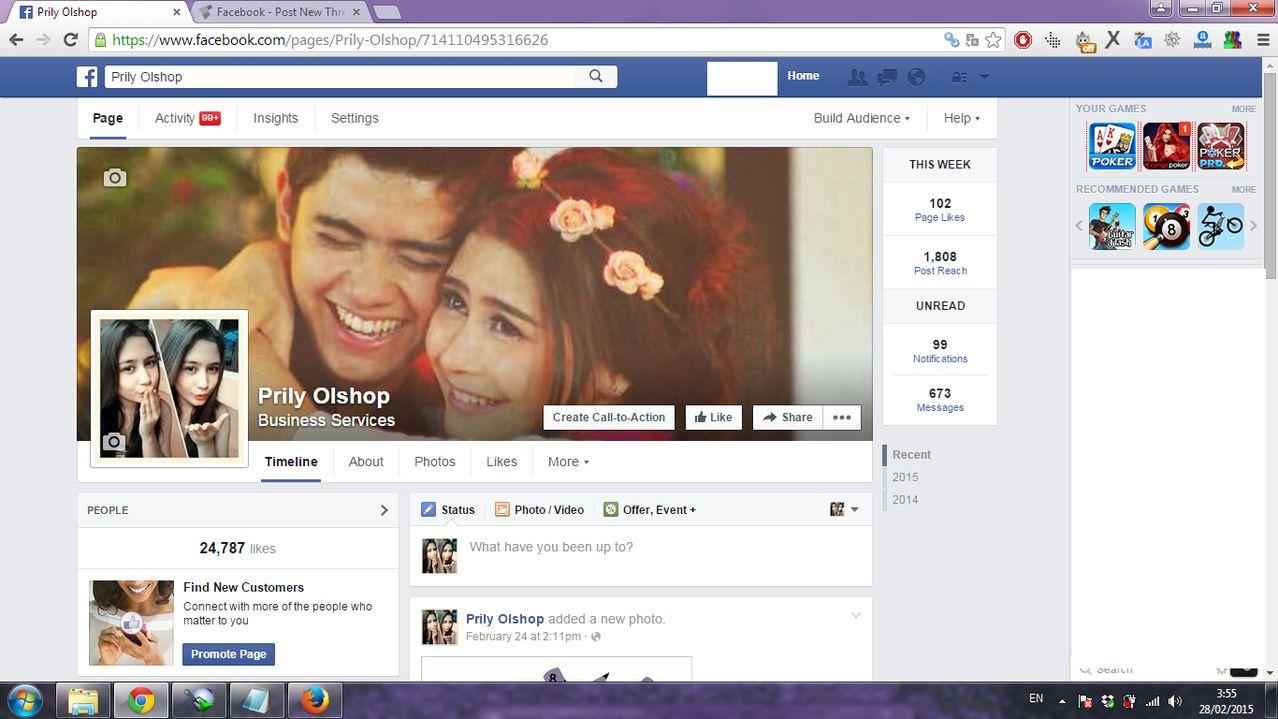Expand the More tab dropdown
Screen dimensions: 1278x719
568,462
